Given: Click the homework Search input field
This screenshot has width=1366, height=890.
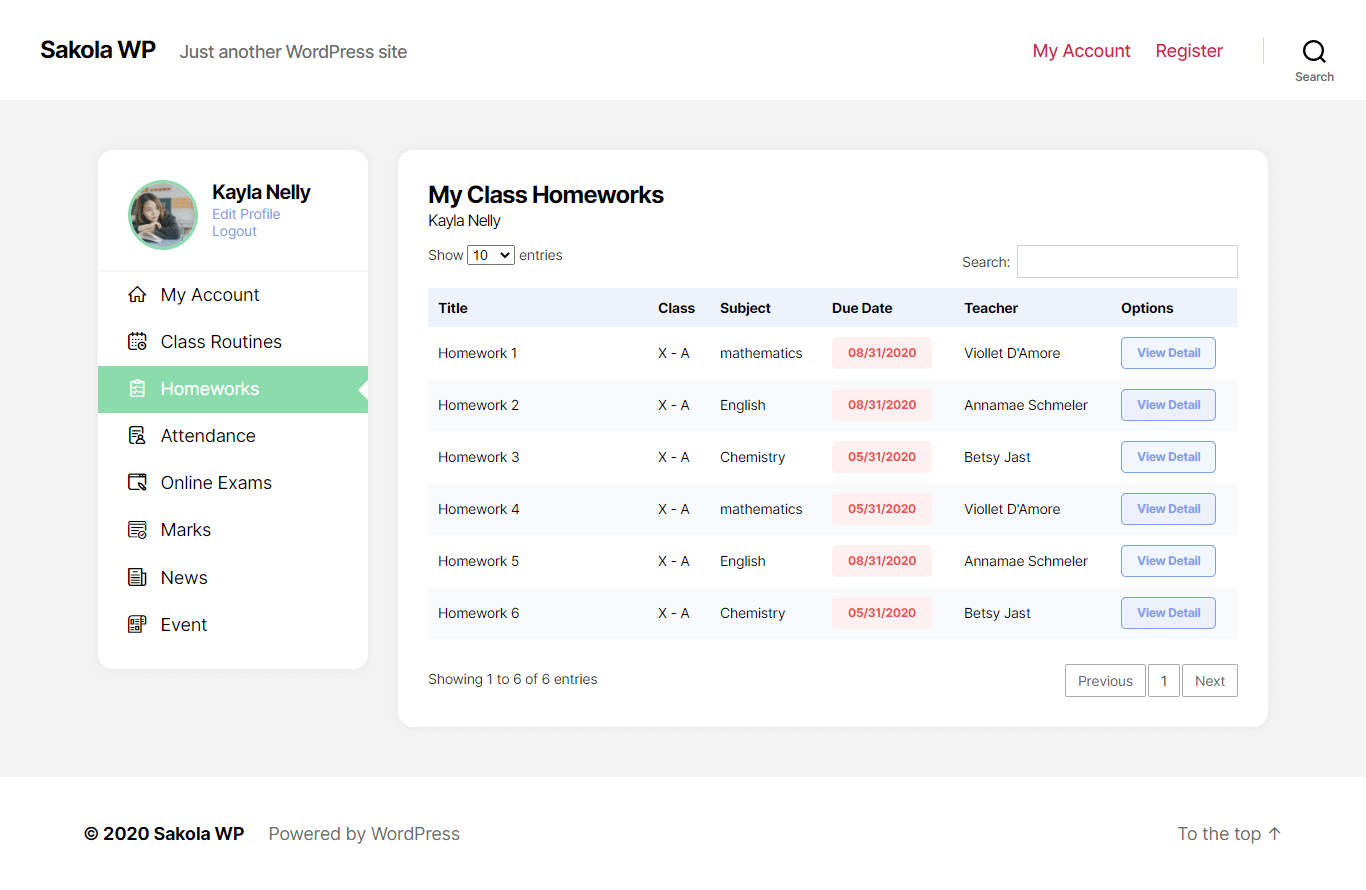Looking at the screenshot, I should (x=1127, y=262).
